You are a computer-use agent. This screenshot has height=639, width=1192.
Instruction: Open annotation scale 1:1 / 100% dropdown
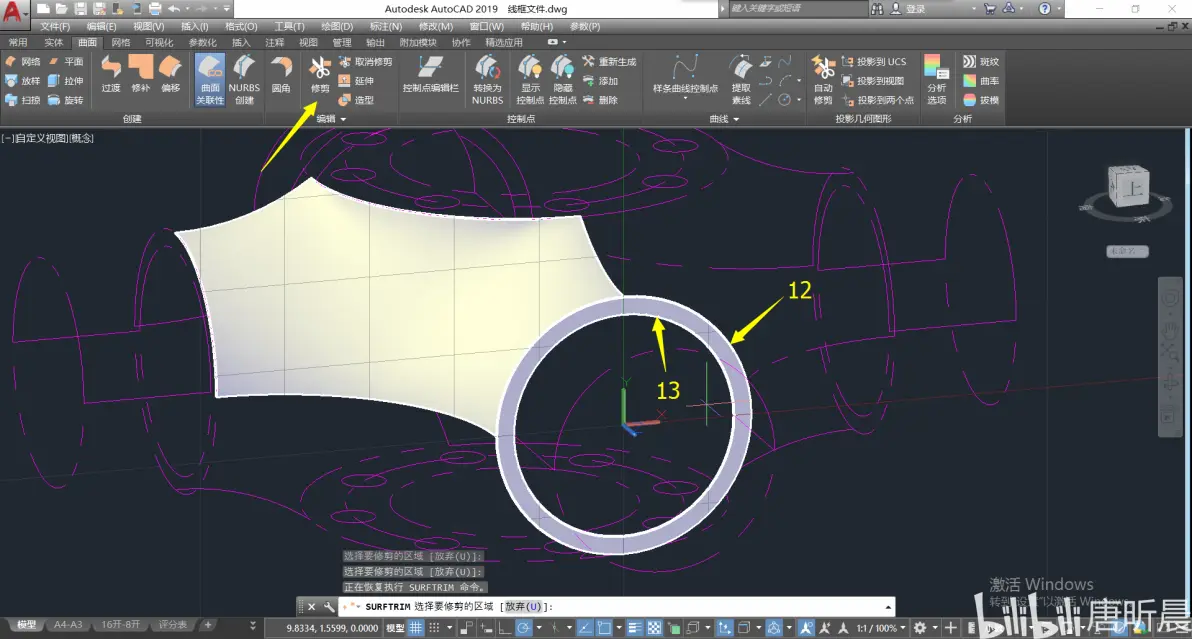pos(882,628)
